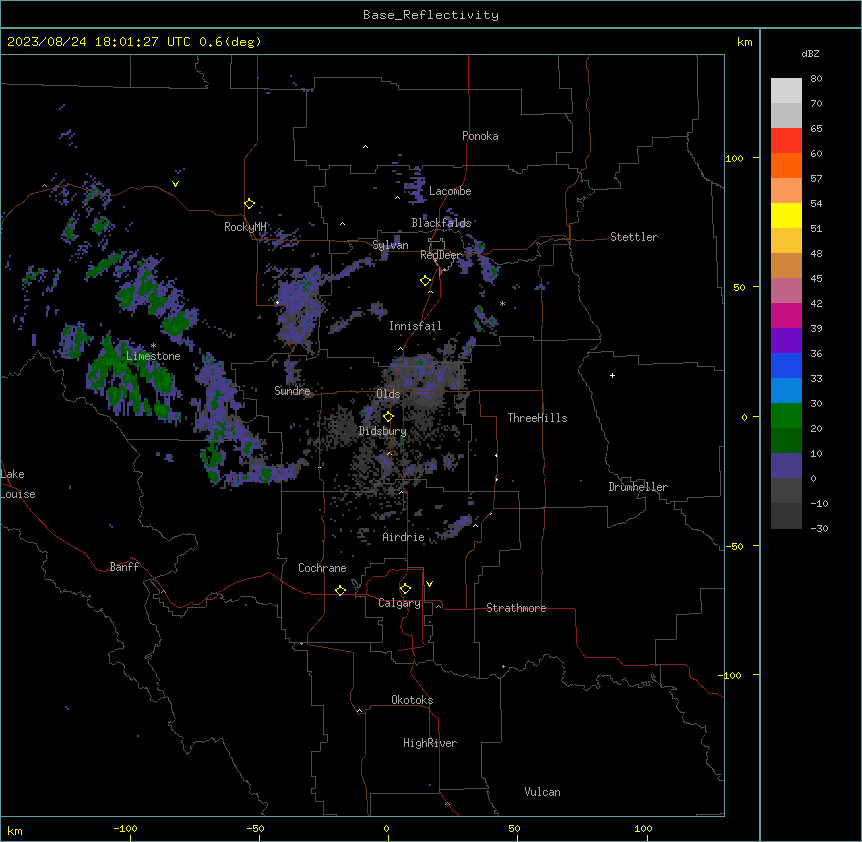This screenshot has width=862, height=842.
Task: Click the purple 10 dBZ legend swatch
Action: 786,466
